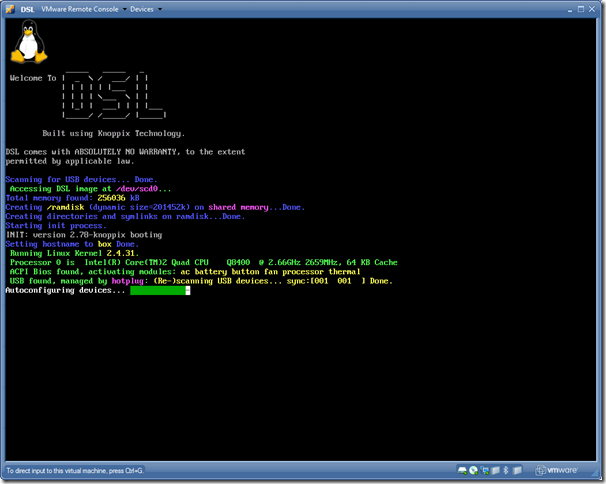Open the VMware Remote Console dropdown menu
The height and width of the screenshot is (484, 606).
[x=84, y=9]
